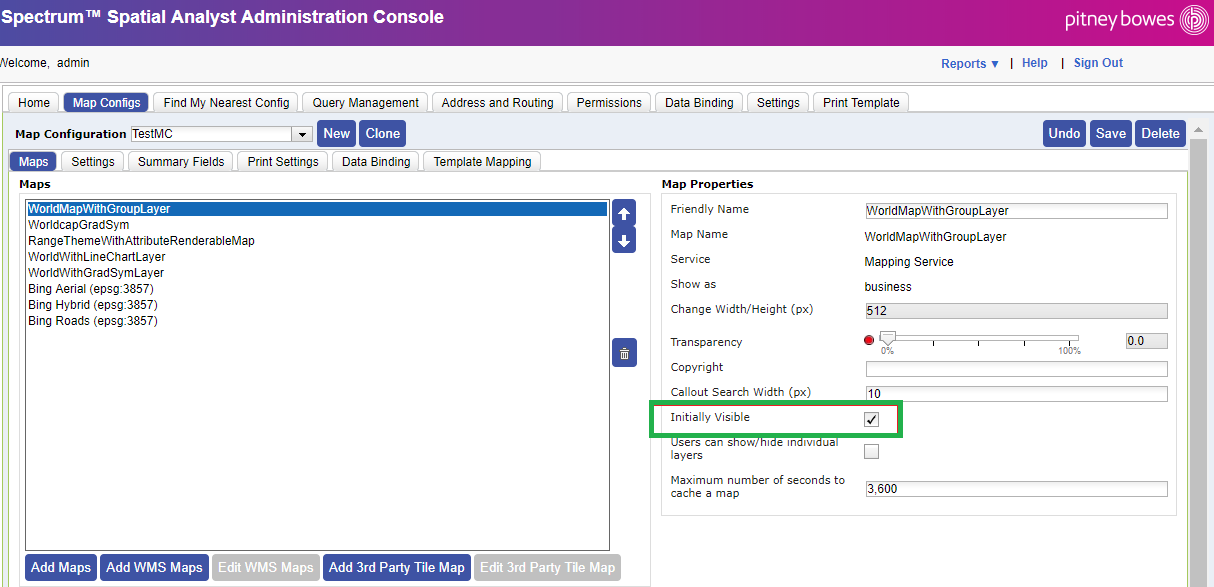
Task: Switch to the Template Mapping sub-tab
Action: [x=482, y=162]
